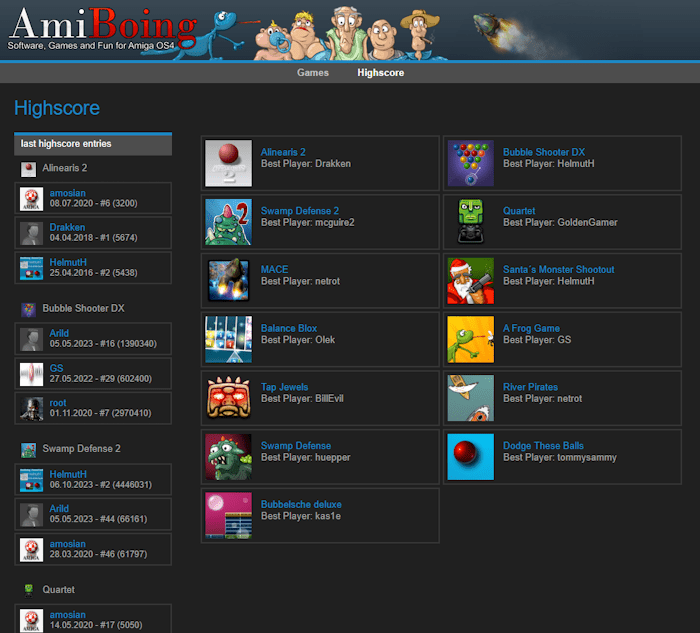Click the Swamp Defense 2 game icon
The width and height of the screenshot is (700, 633).
(x=229, y=222)
